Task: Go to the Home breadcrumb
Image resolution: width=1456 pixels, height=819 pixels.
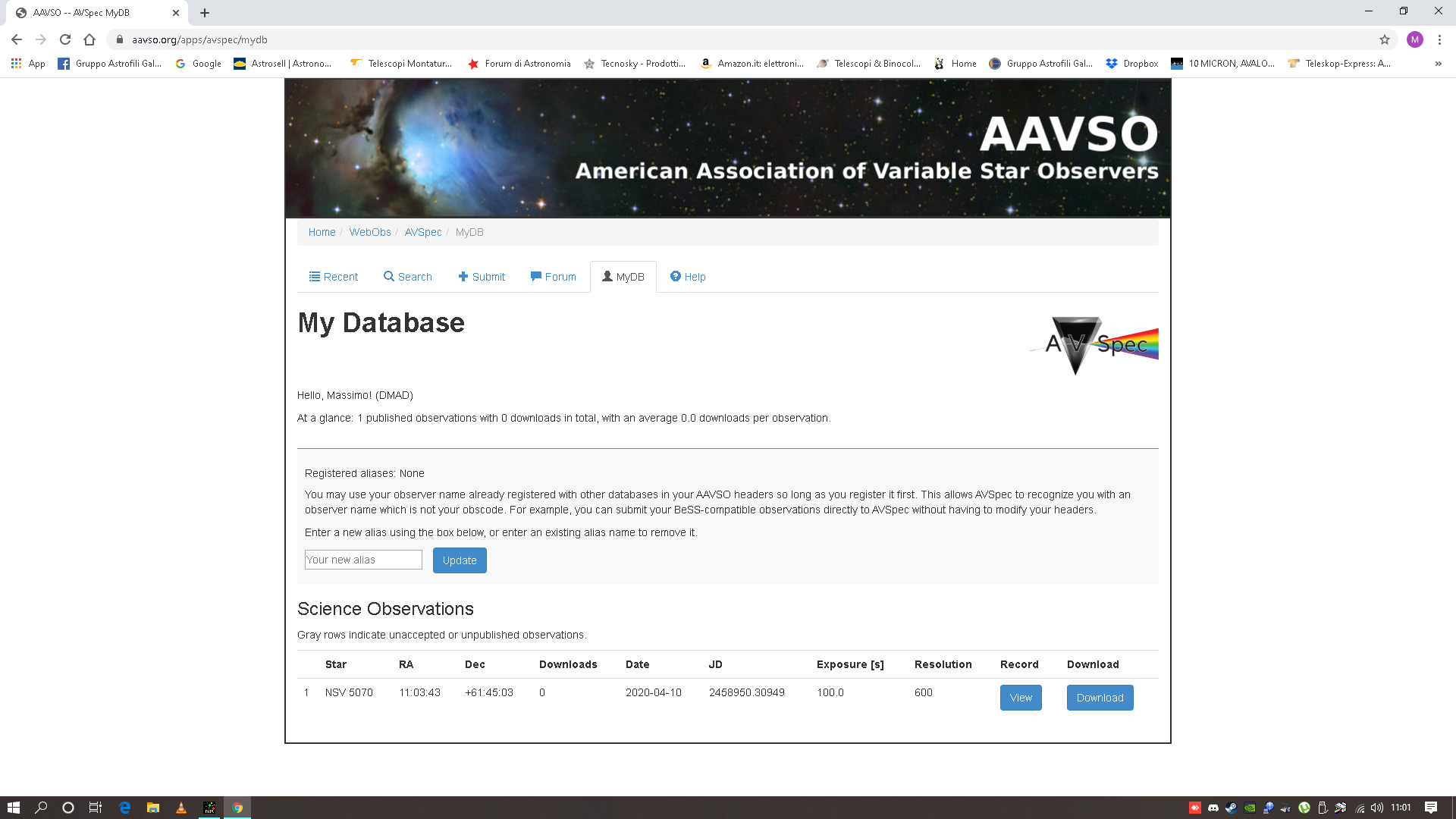Action: coord(322,232)
